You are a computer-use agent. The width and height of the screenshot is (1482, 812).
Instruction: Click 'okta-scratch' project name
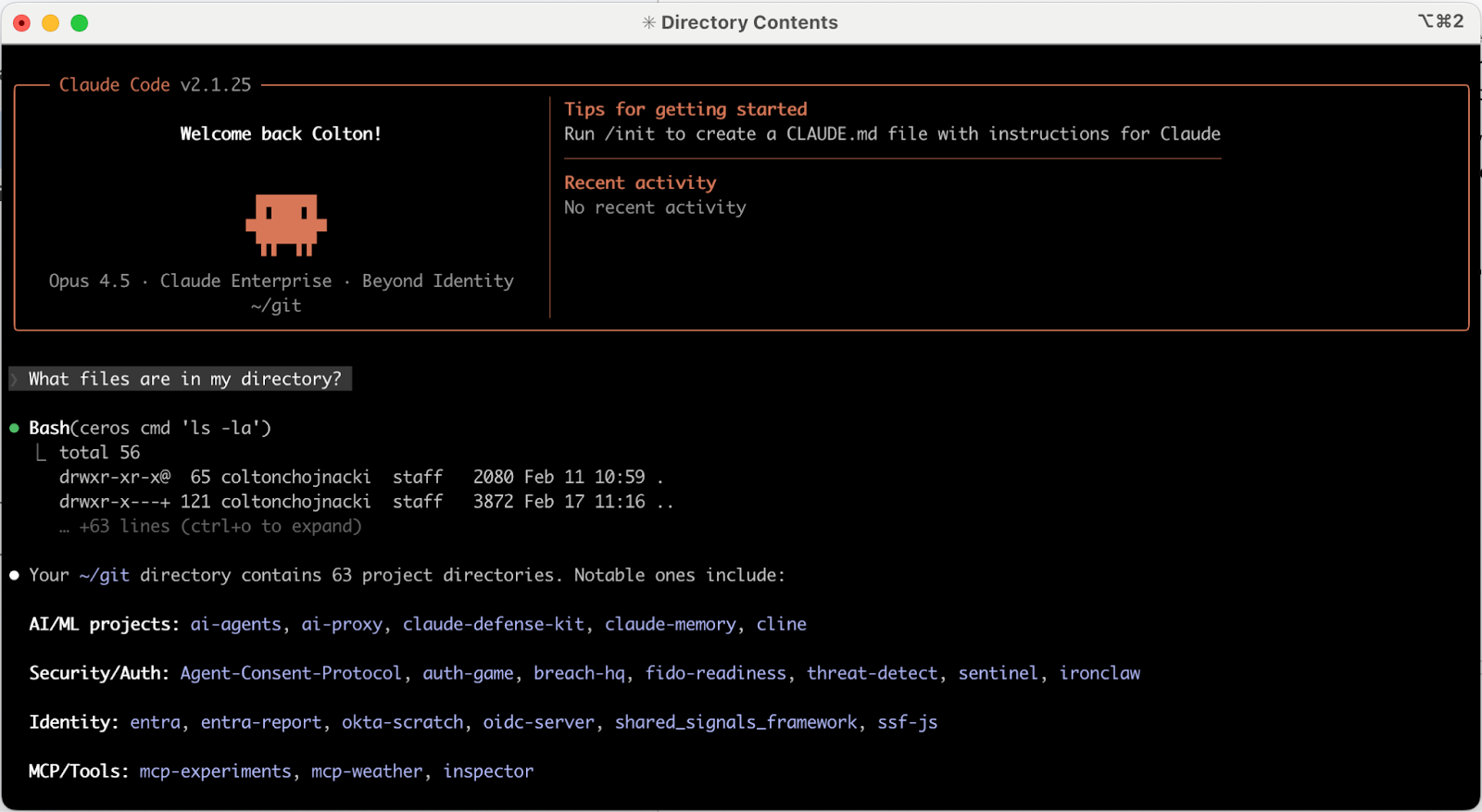tap(402, 722)
